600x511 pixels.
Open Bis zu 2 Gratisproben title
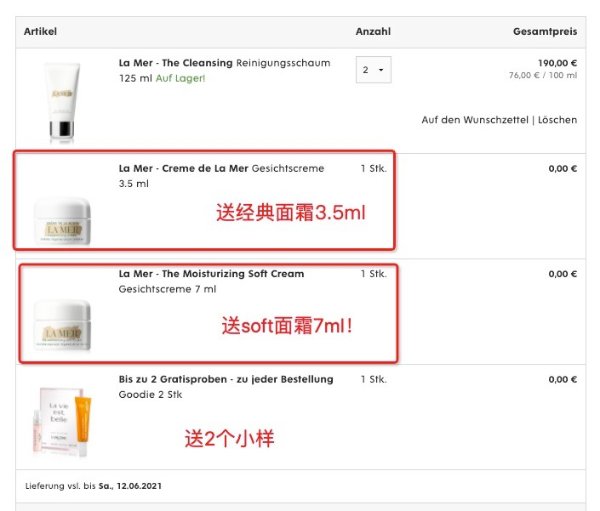[x=226, y=379]
